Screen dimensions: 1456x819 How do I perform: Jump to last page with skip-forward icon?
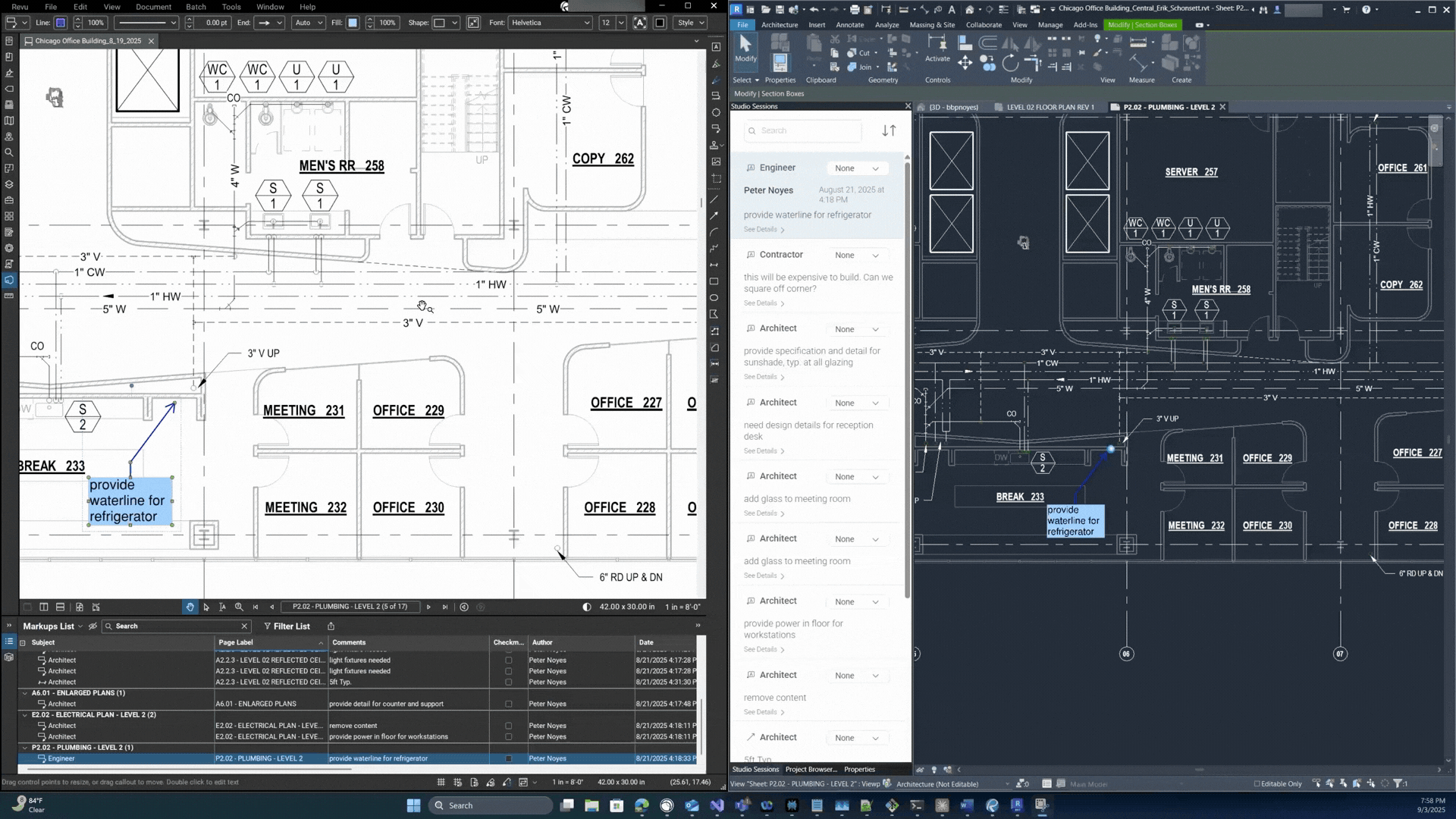445,607
